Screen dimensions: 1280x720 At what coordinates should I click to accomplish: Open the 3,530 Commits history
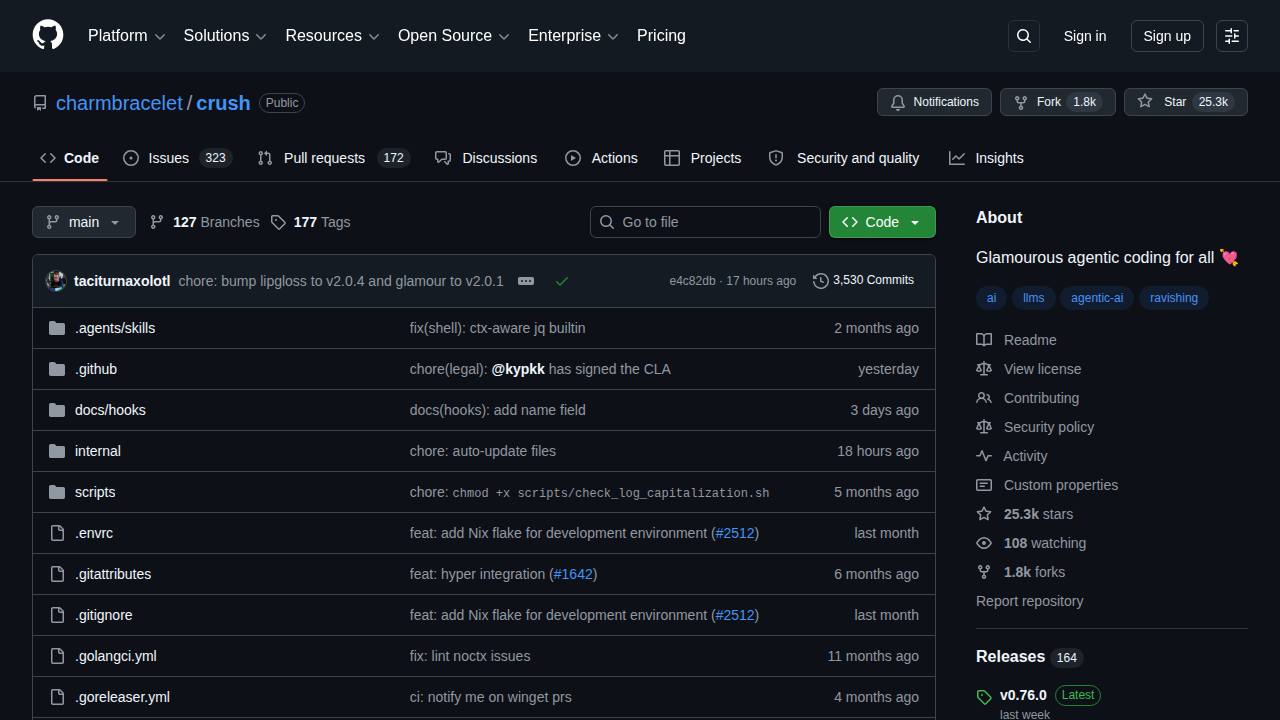click(864, 280)
